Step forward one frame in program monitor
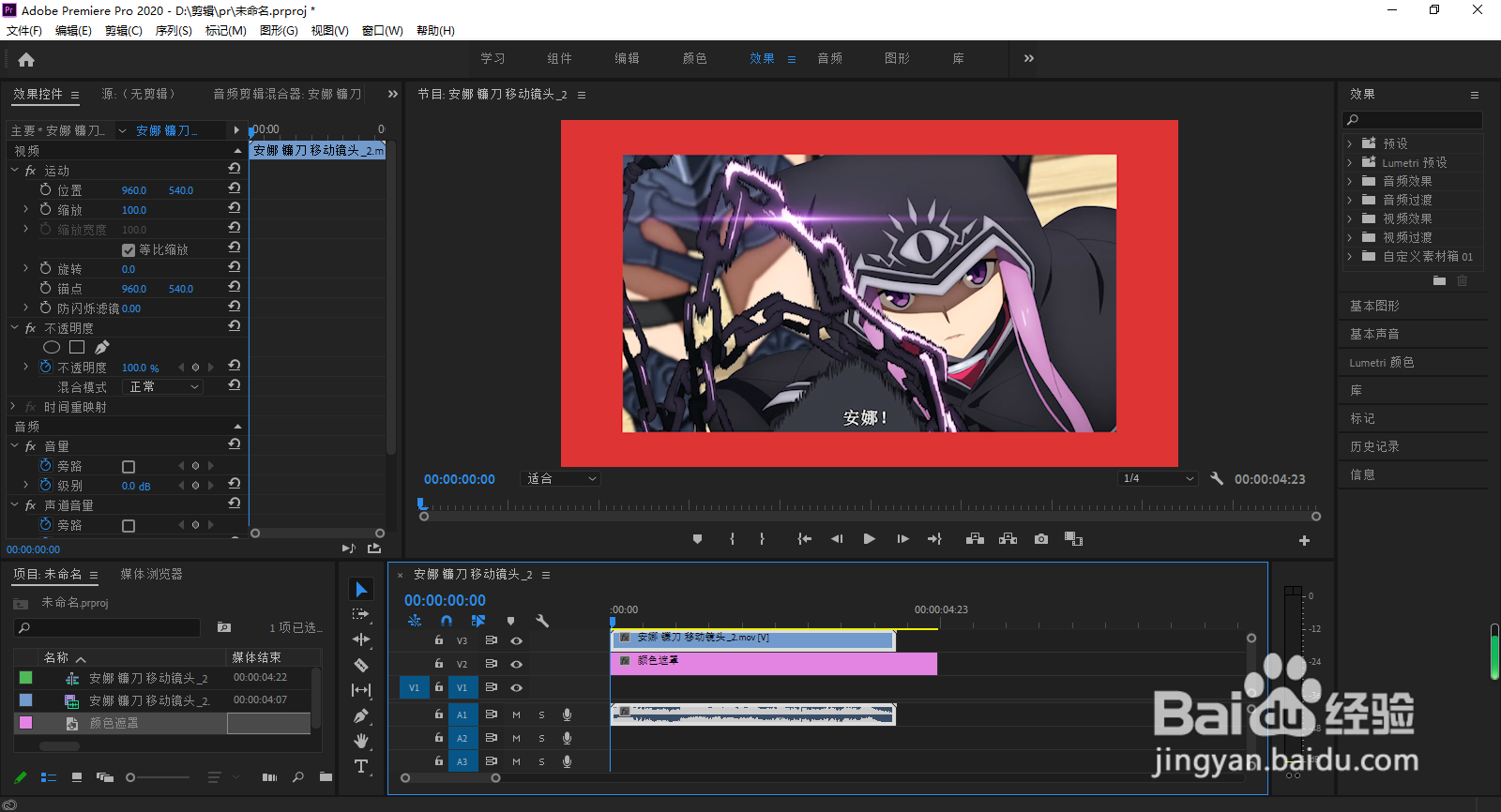Image resolution: width=1501 pixels, height=812 pixels. coord(902,539)
